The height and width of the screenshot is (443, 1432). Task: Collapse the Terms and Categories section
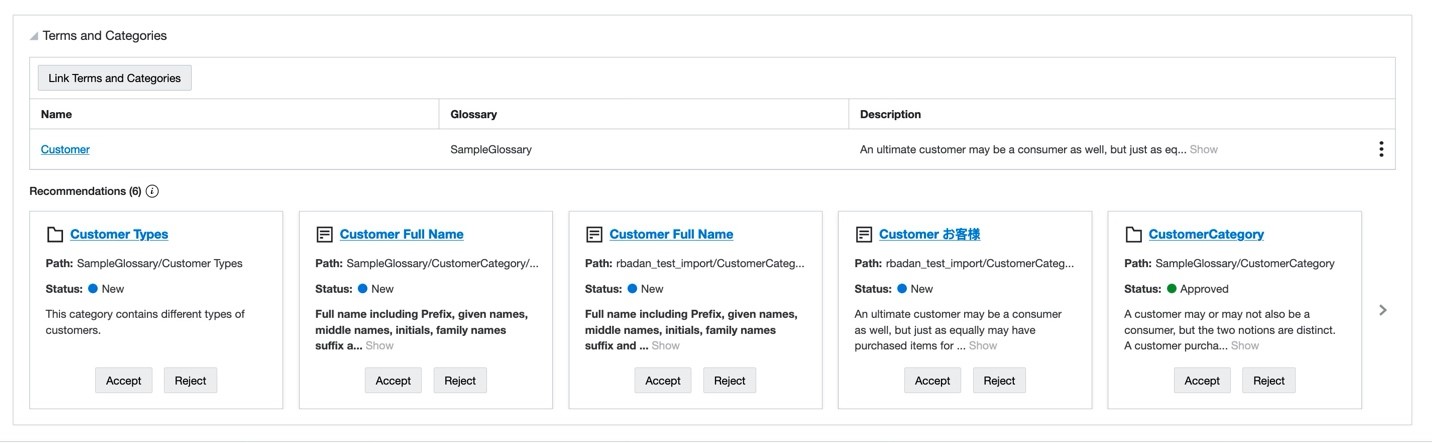click(34, 36)
